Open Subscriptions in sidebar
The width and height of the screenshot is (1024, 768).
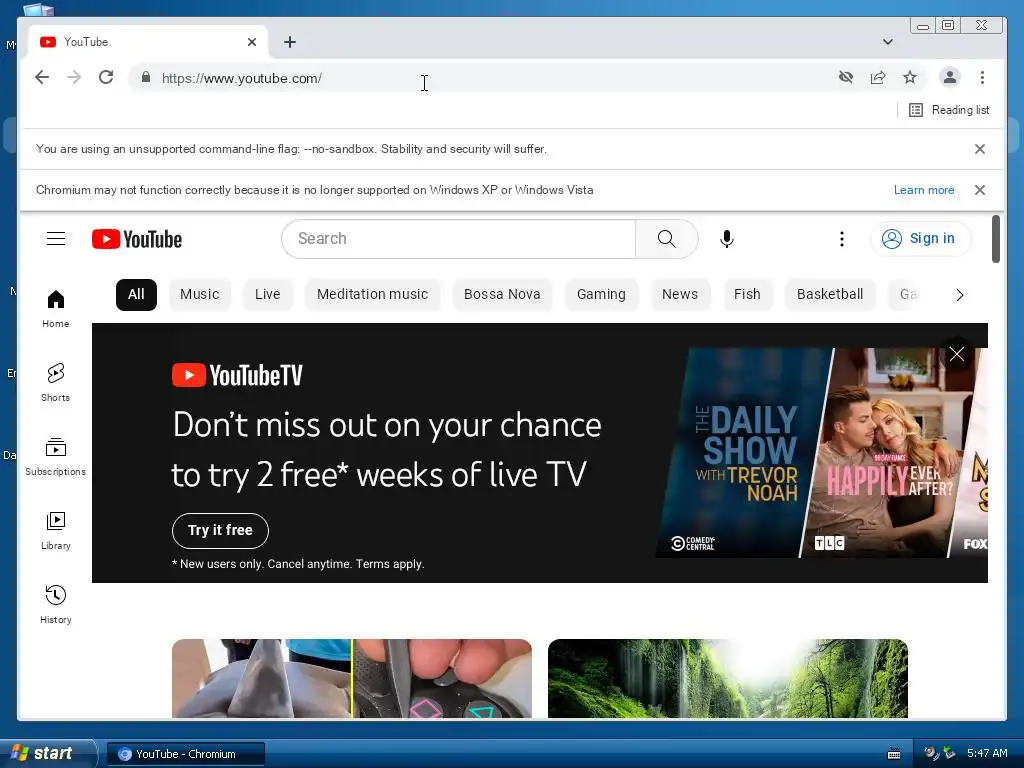click(x=56, y=456)
